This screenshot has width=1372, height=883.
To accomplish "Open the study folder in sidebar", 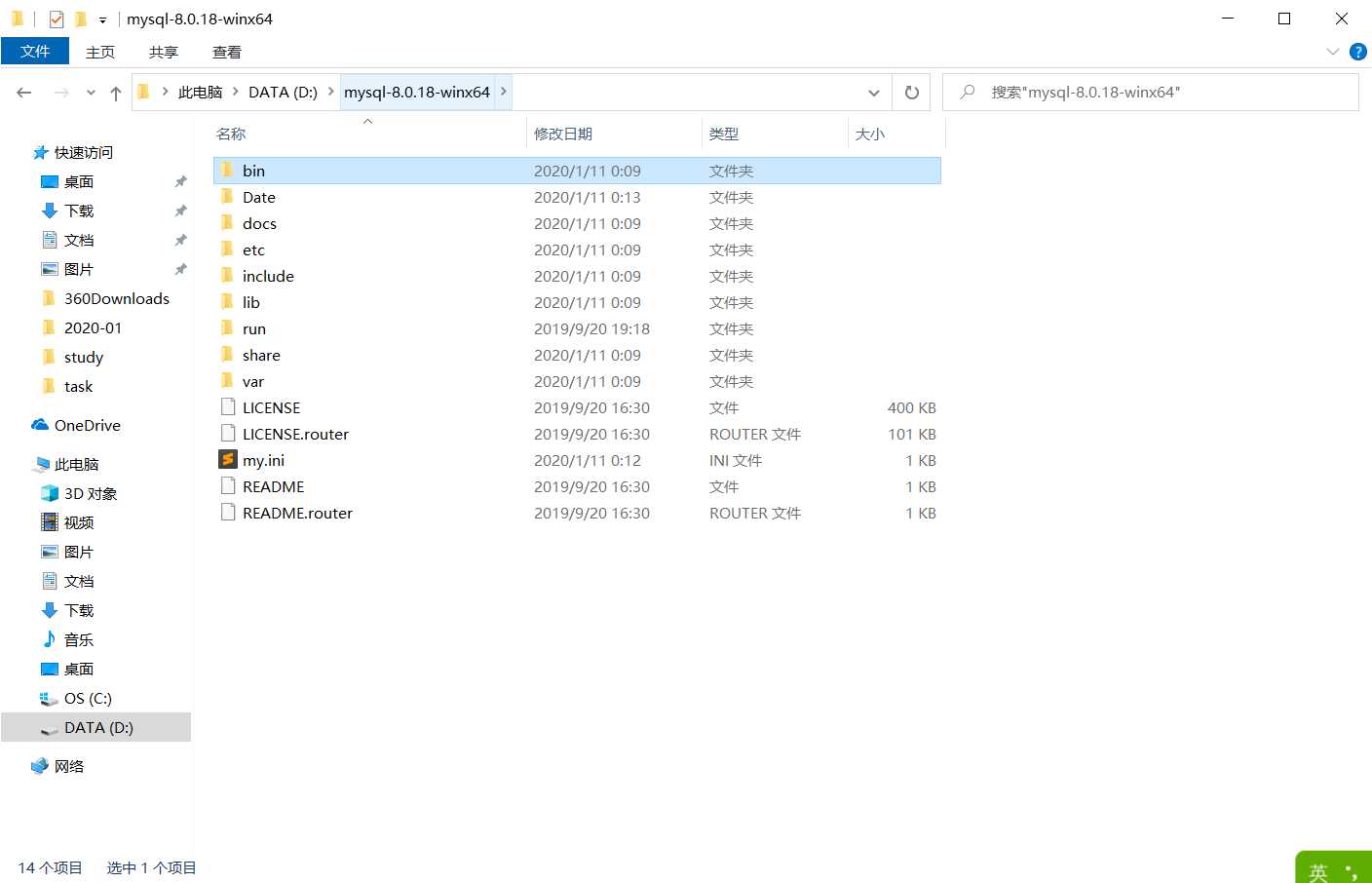I will pos(84,357).
